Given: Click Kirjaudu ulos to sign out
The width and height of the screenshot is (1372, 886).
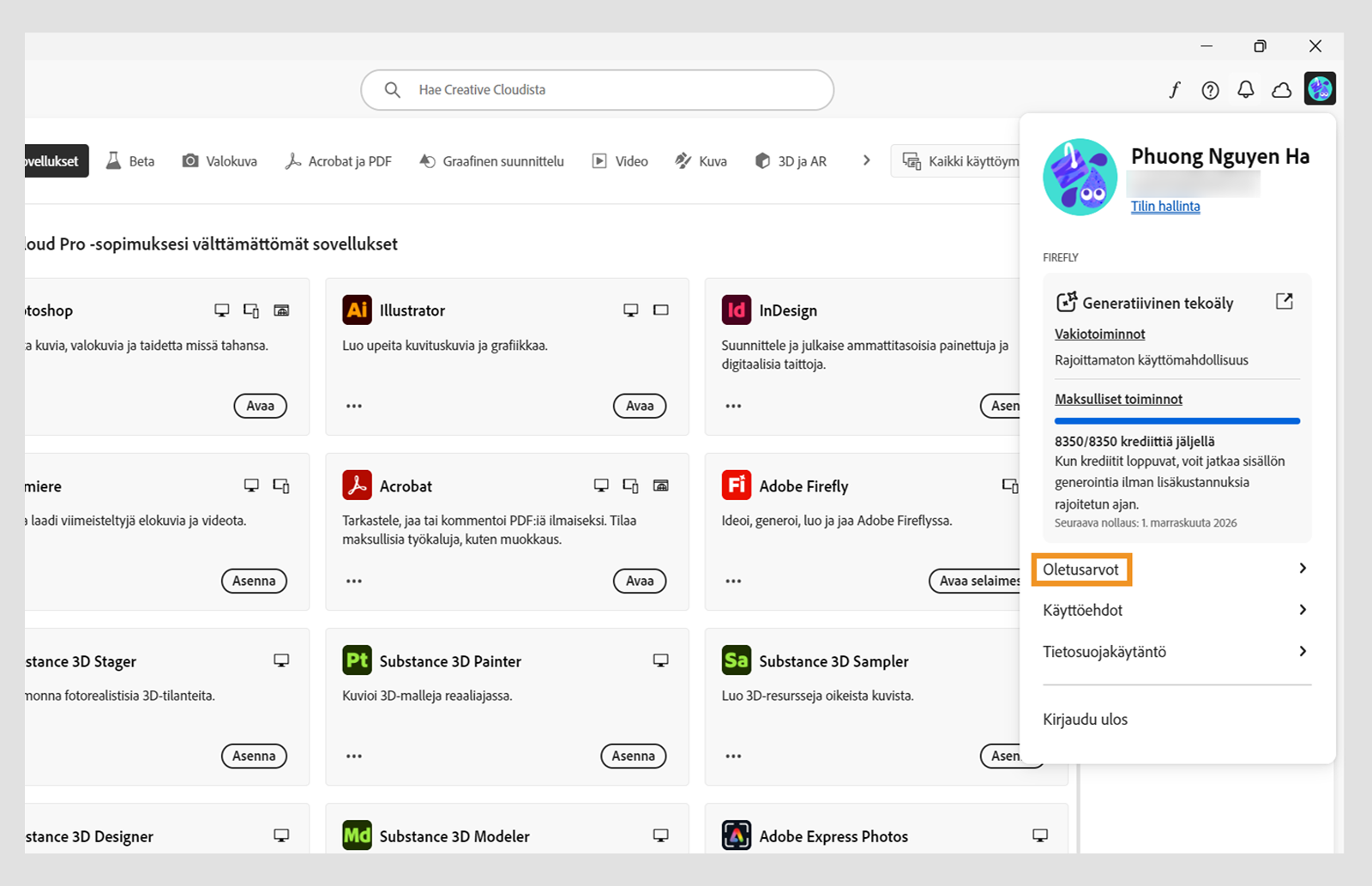Looking at the screenshot, I should (1085, 720).
